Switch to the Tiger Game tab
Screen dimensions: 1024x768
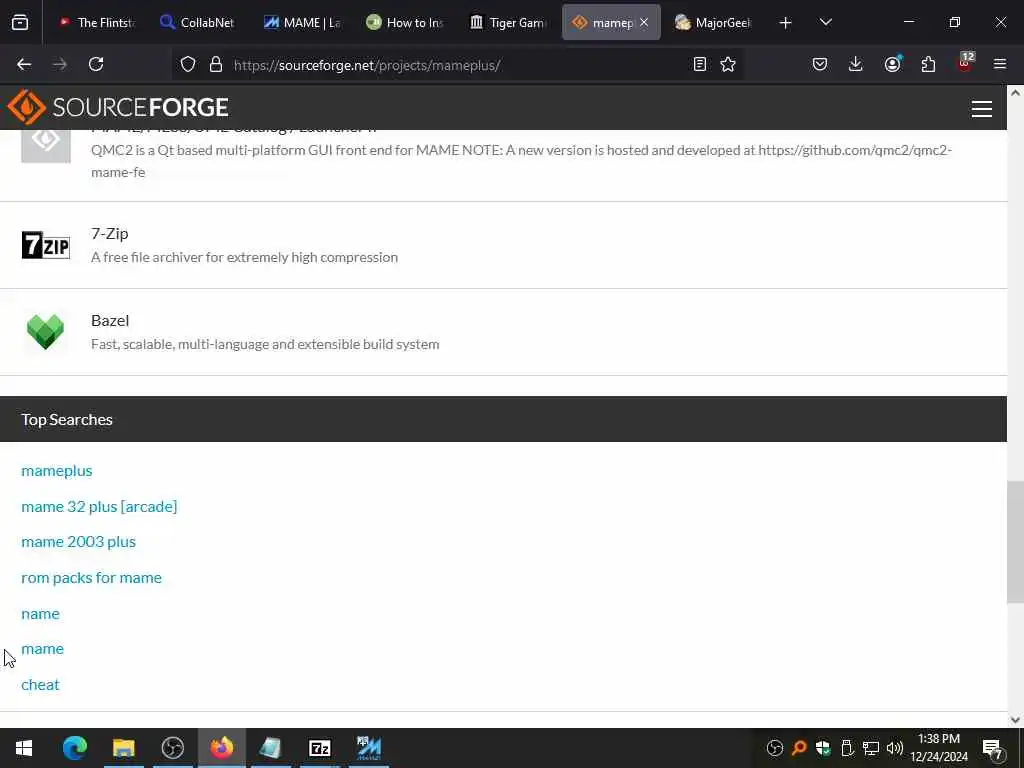(508, 23)
